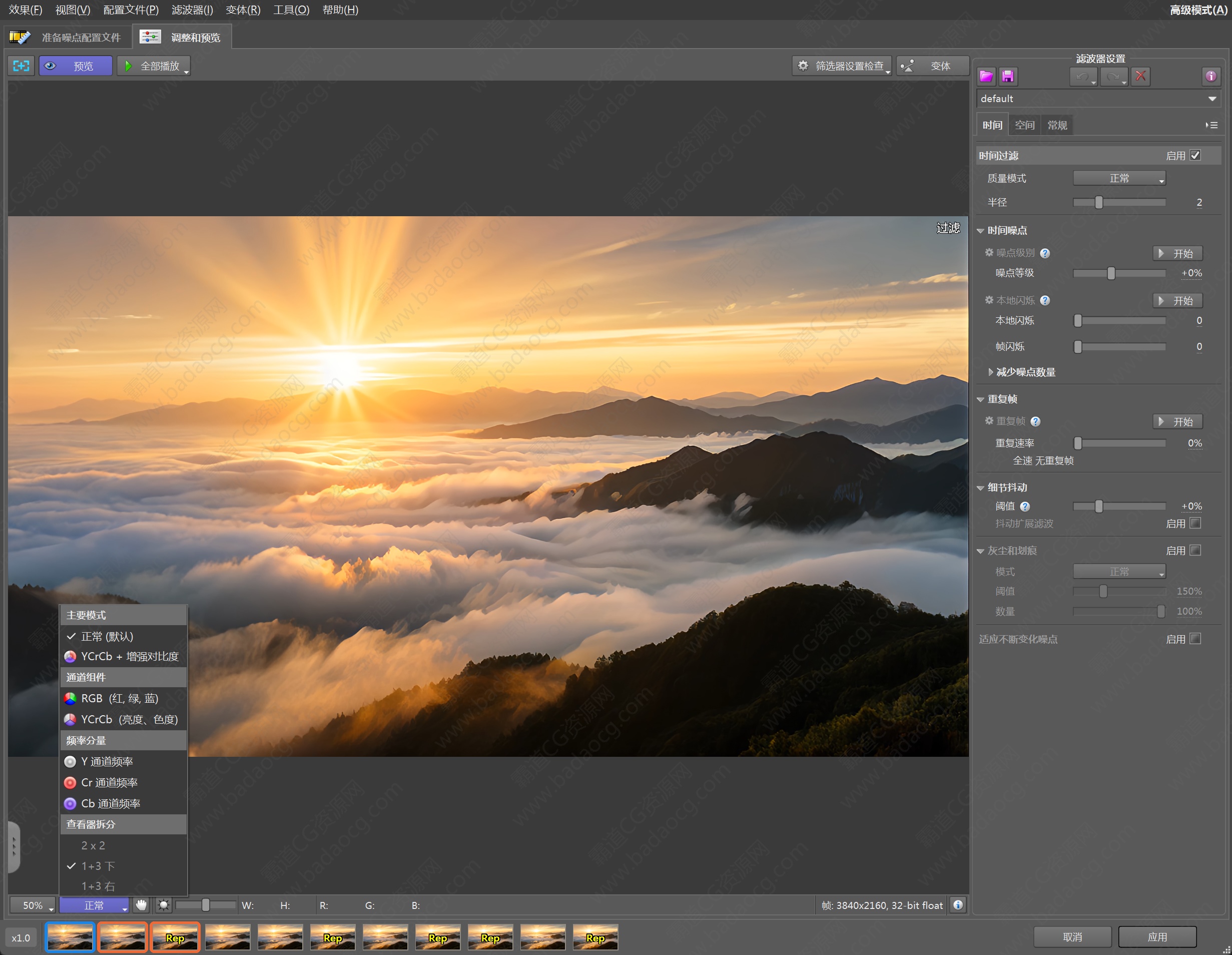1232x955 pixels.
Task: Toggle 时间过滤 启用 checkbox
Action: pyautogui.click(x=1195, y=155)
